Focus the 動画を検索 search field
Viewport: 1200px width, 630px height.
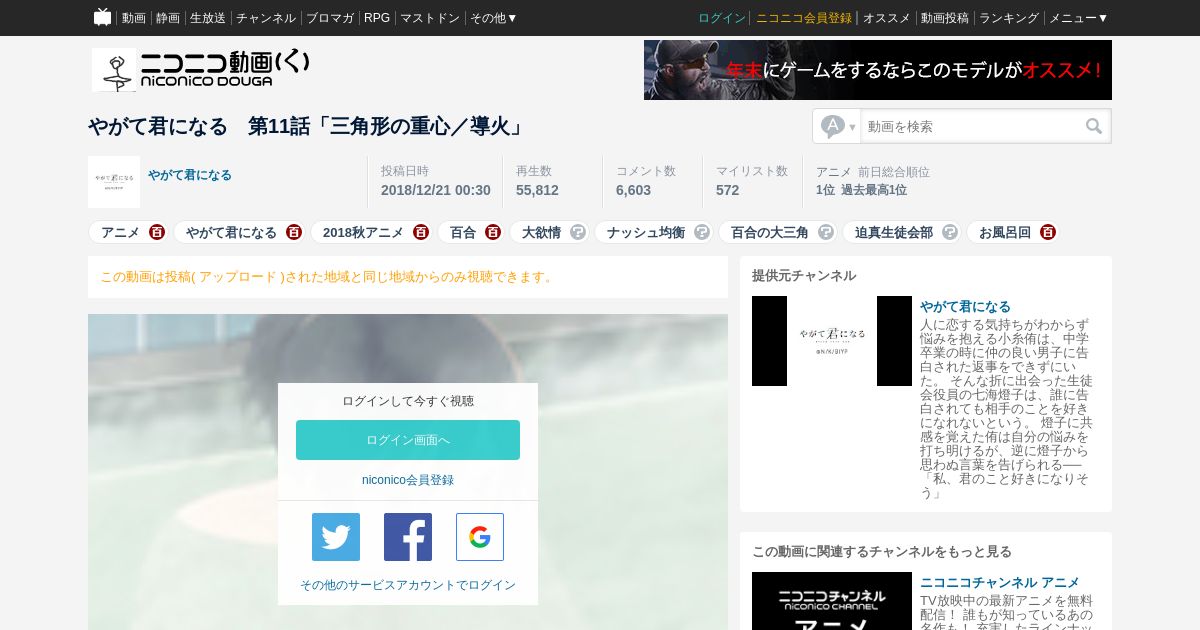click(x=970, y=126)
